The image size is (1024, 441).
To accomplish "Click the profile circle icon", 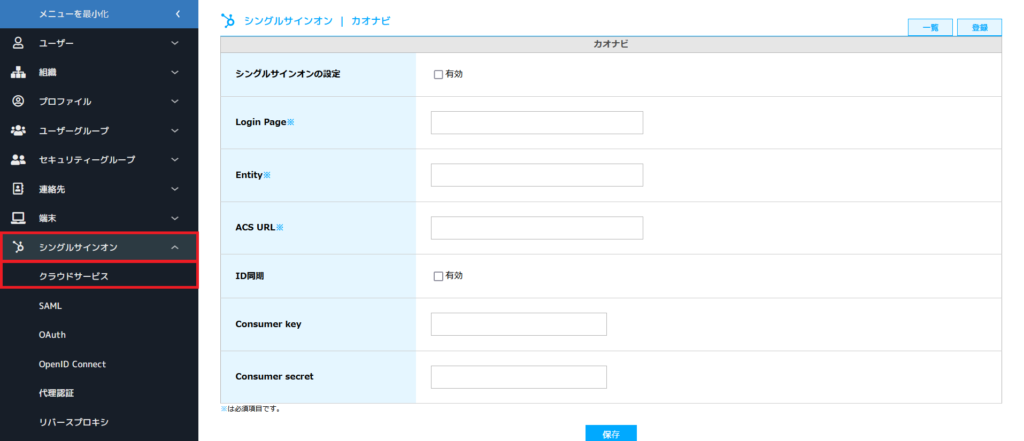I will [x=18, y=101].
